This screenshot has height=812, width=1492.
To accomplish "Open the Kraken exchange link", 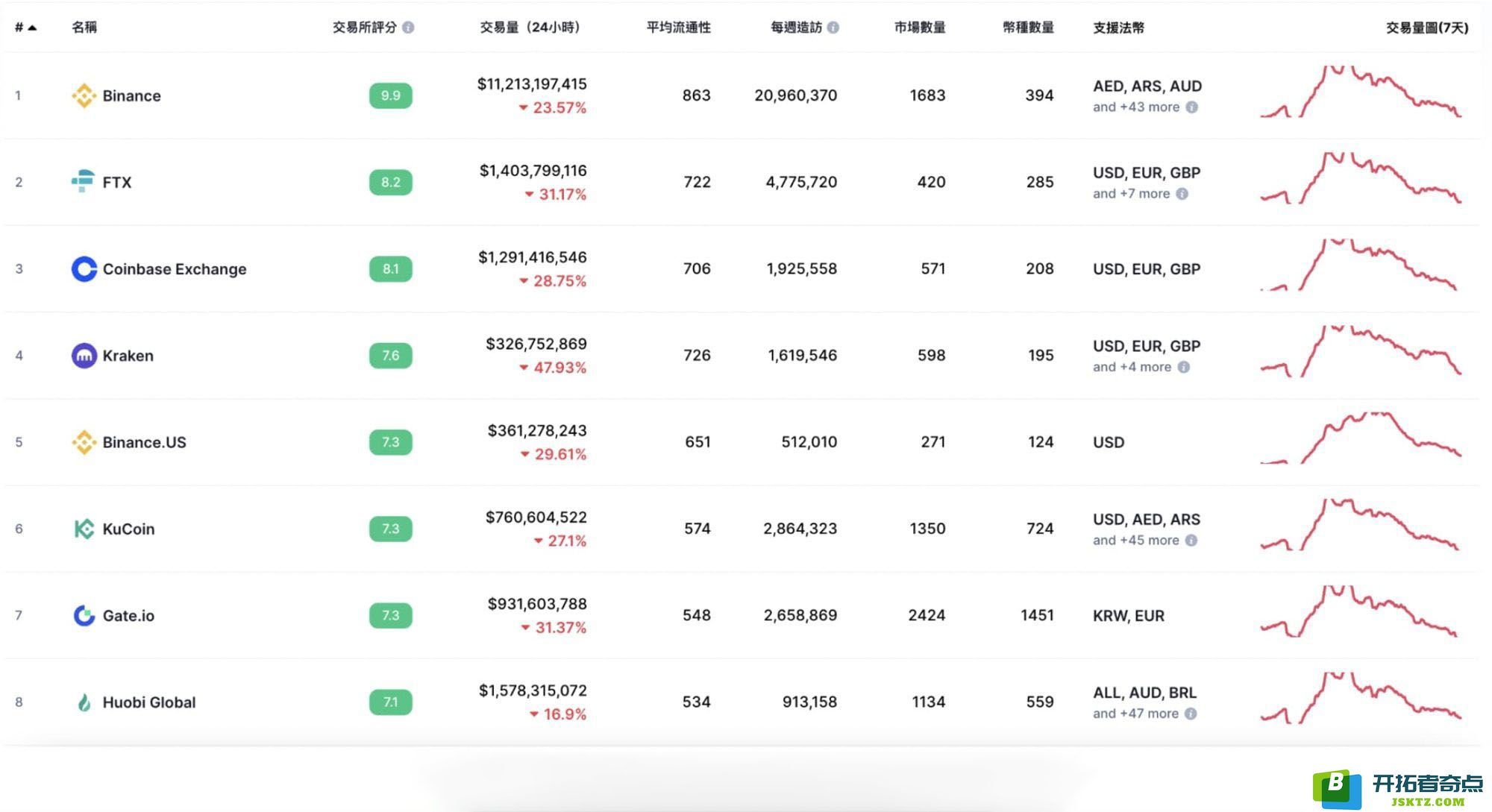I will pyautogui.click(x=128, y=356).
